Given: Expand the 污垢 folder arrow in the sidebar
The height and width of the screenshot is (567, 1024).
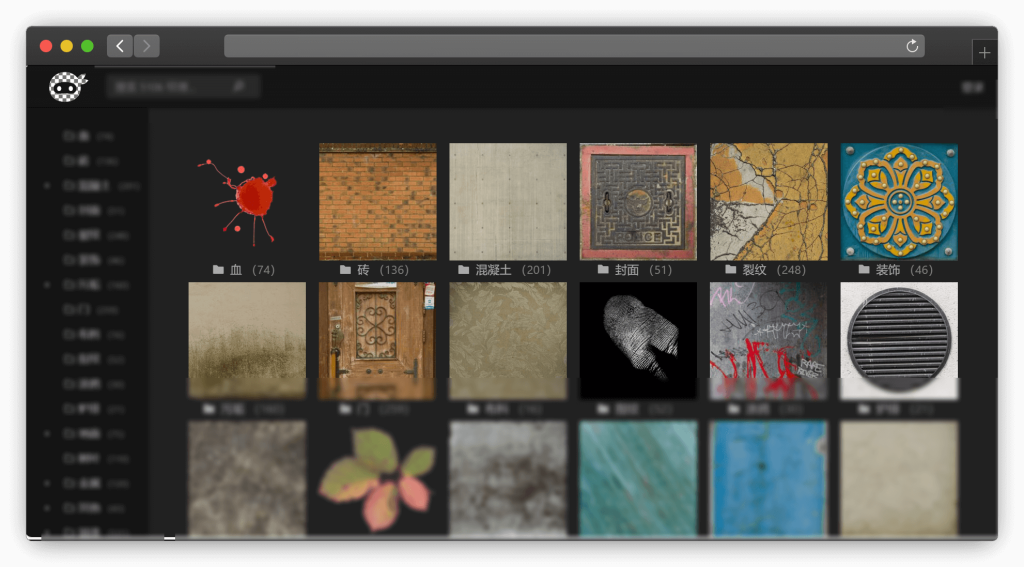Looking at the screenshot, I should [x=47, y=285].
